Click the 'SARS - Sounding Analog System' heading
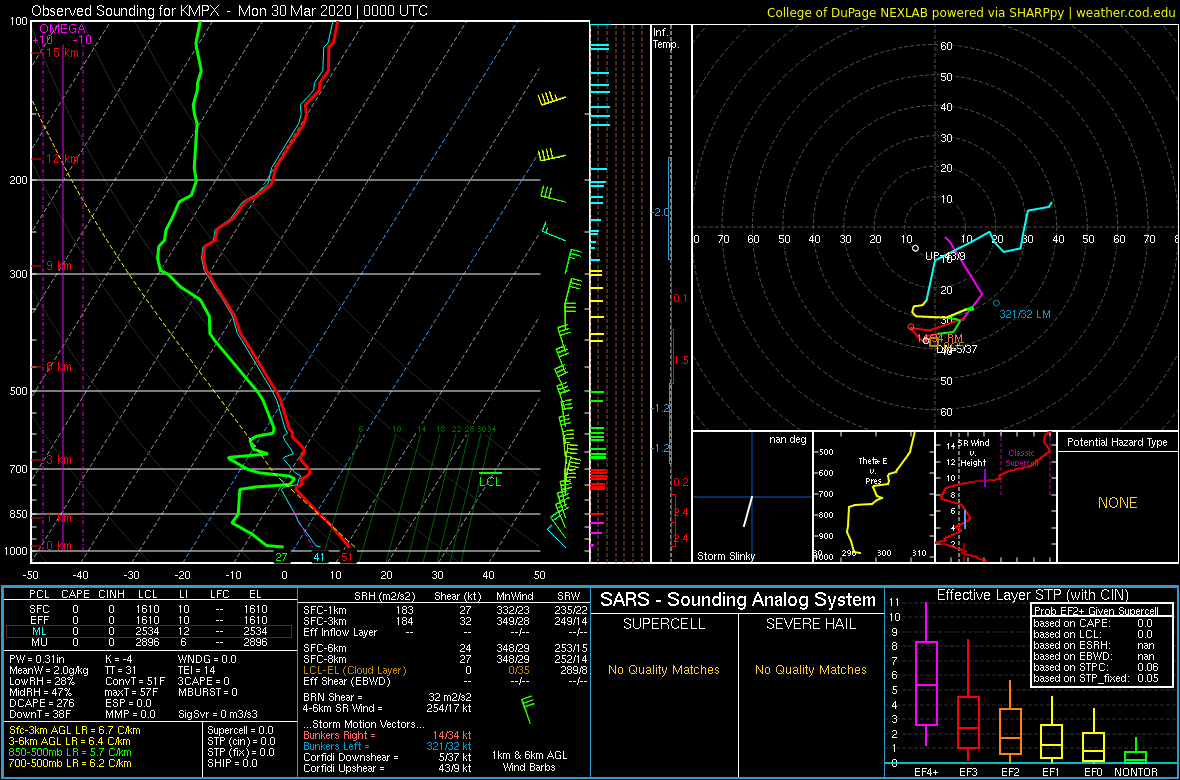Viewport: 1180px width, 780px height. (x=738, y=600)
